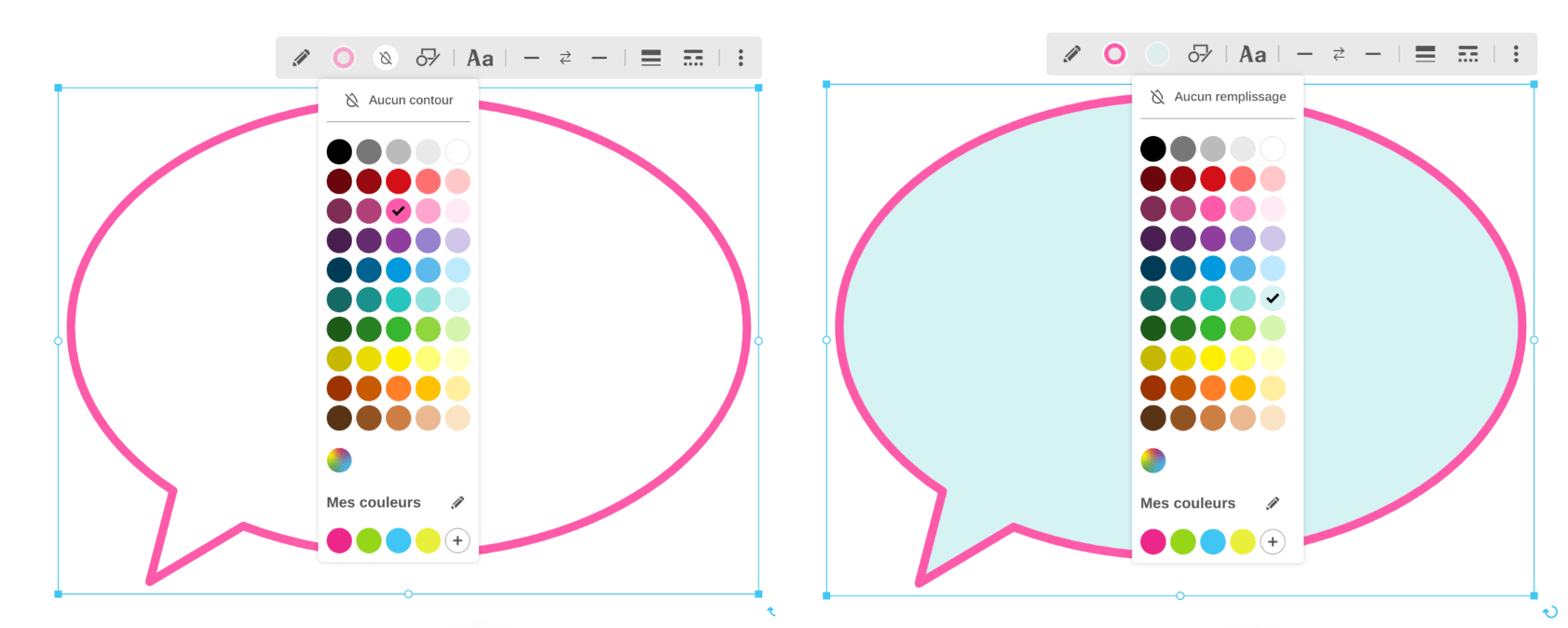Select the checked pink swatch in contour palette

coord(399,211)
